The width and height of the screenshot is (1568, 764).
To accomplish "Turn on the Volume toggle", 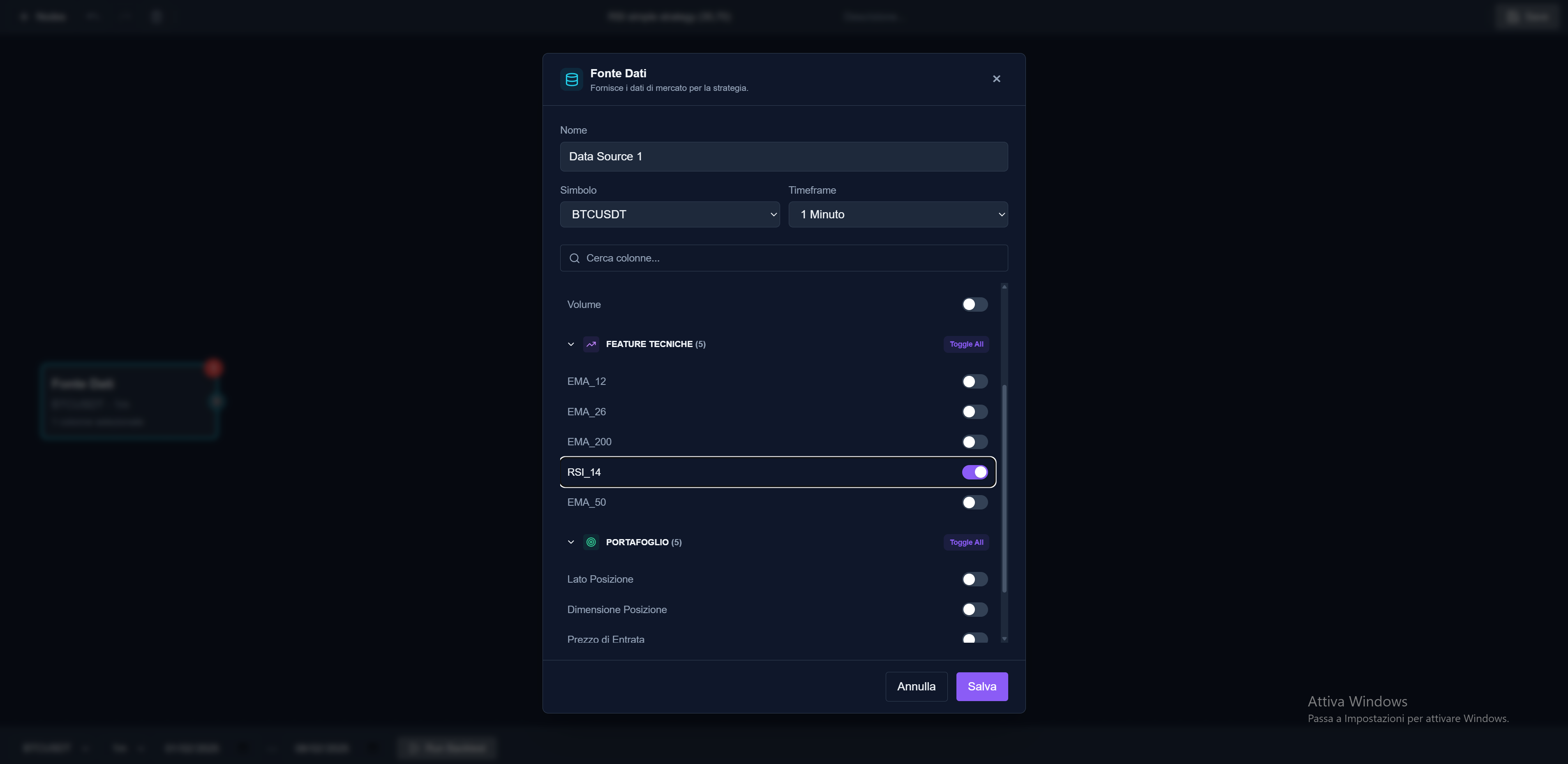I will tap(975, 304).
